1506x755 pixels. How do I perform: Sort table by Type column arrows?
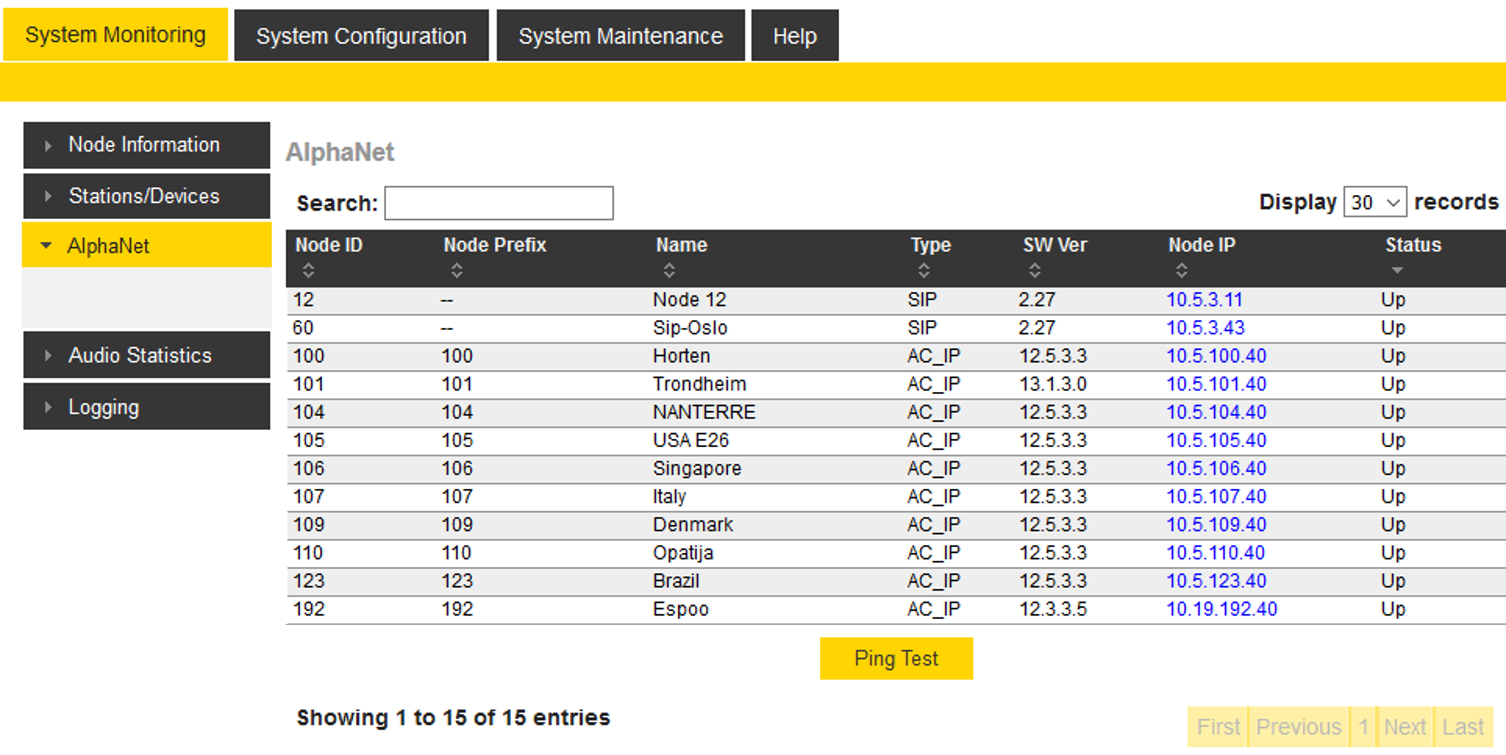click(x=923, y=271)
